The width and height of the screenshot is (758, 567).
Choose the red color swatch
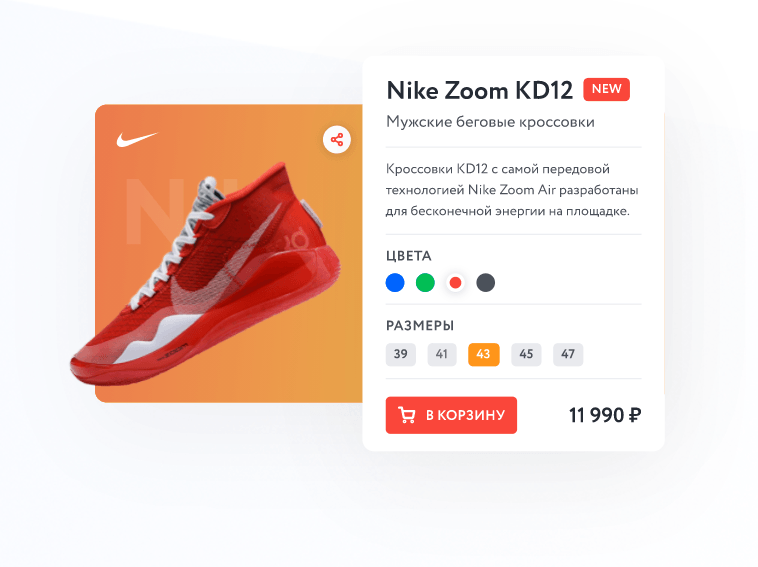(455, 282)
